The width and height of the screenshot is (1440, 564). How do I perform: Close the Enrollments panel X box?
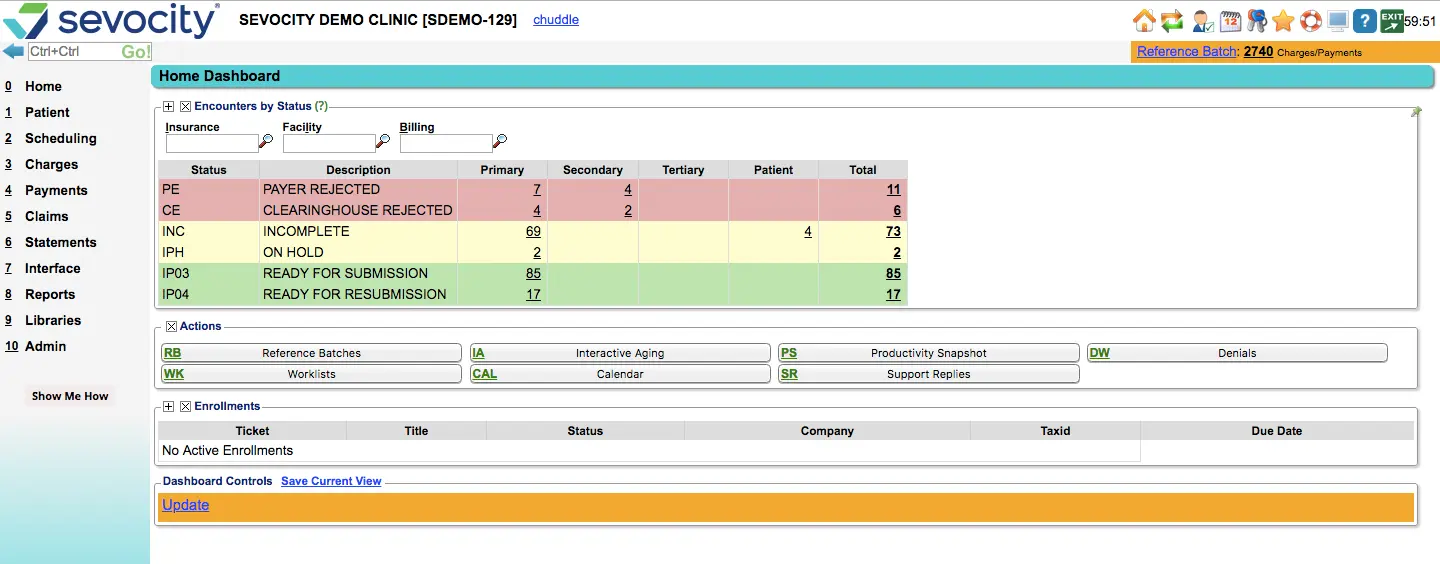pyautogui.click(x=185, y=406)
